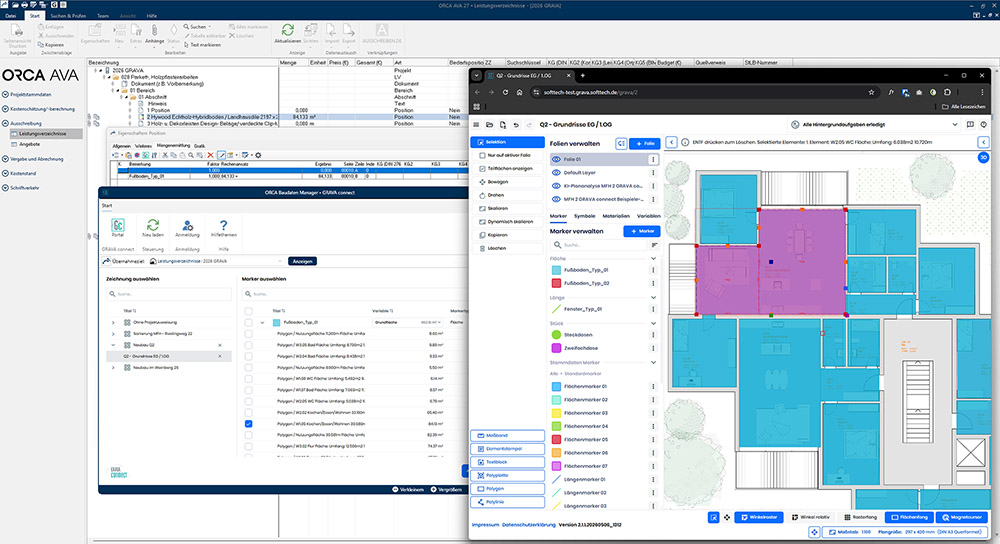The width and height of the screenshot is (1000, 544).
Task: Activate the Polylinie tool
Action: click(x=508, y=503)
